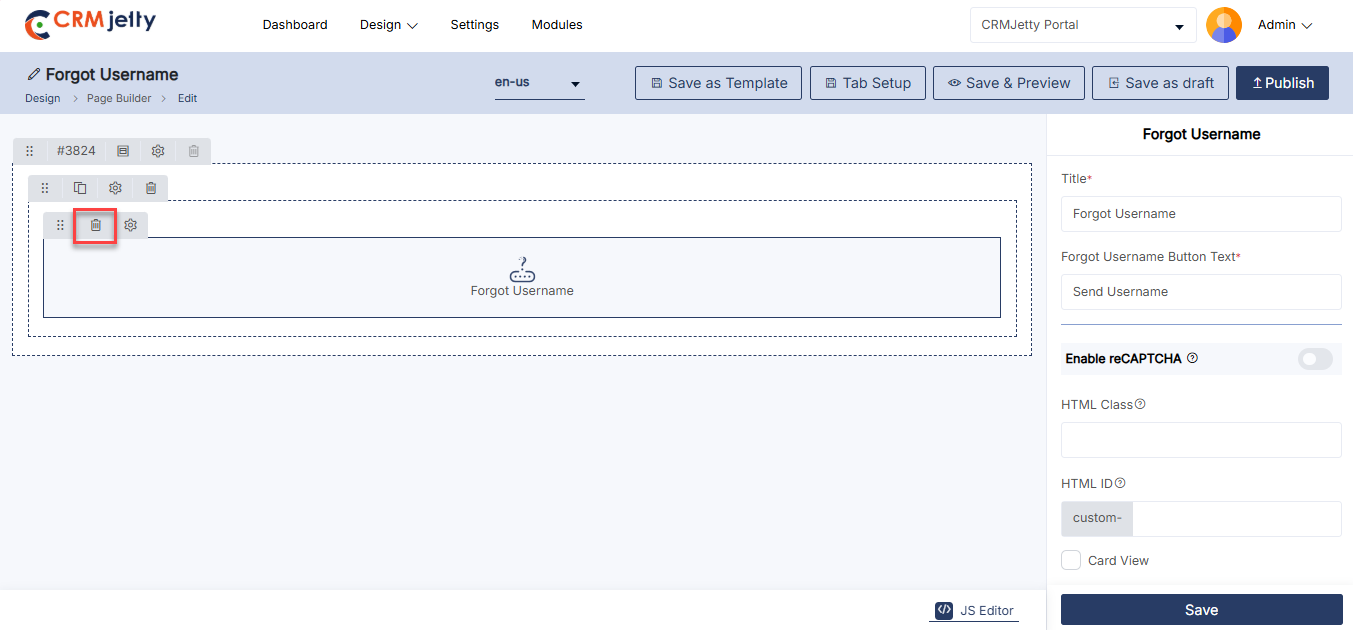
Task: Open the JS Editor link
Action: pyautogui.click(x=975, y=611)
